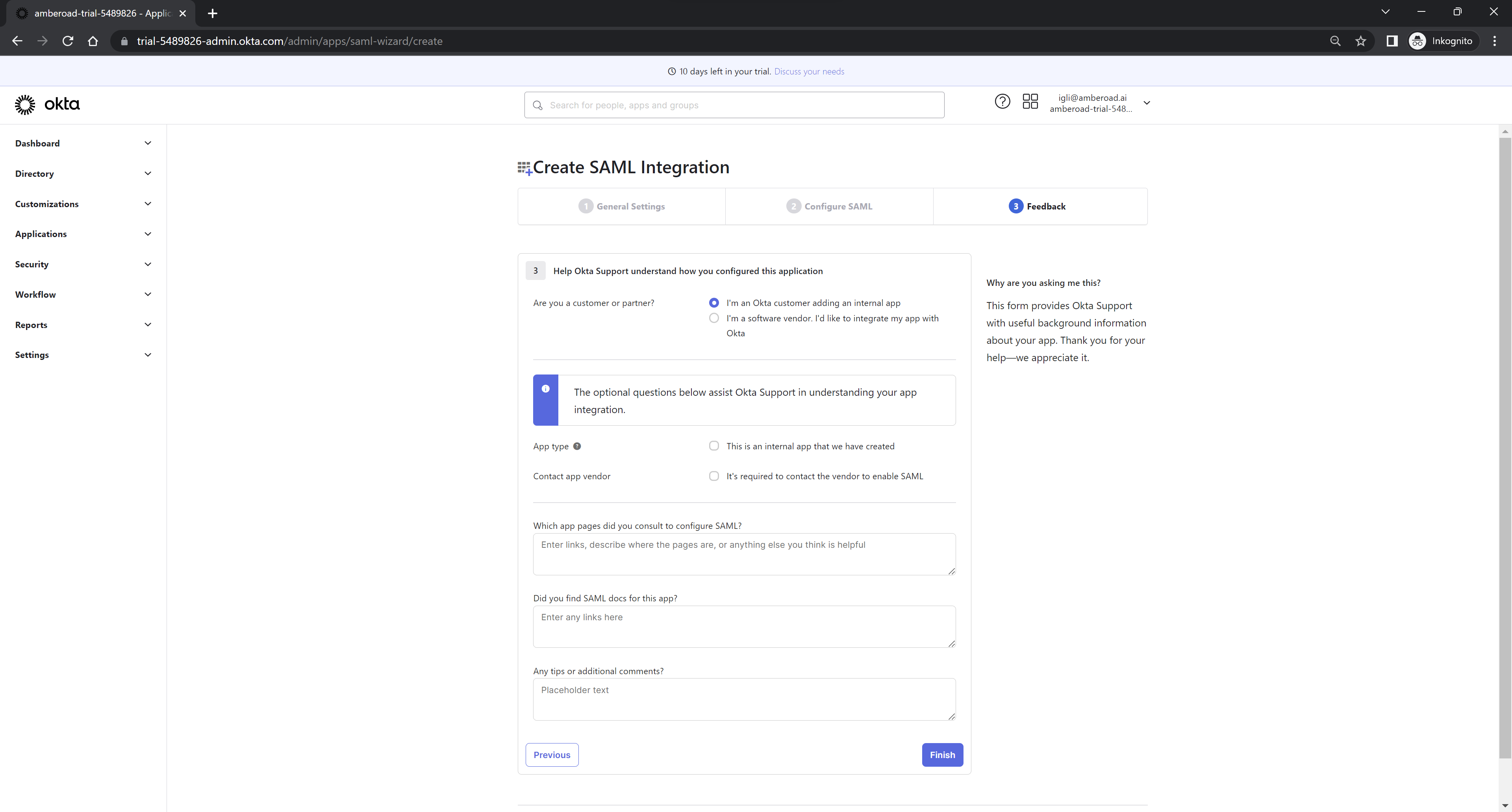Click the page vertical scrollbar

coord(1505,448)
